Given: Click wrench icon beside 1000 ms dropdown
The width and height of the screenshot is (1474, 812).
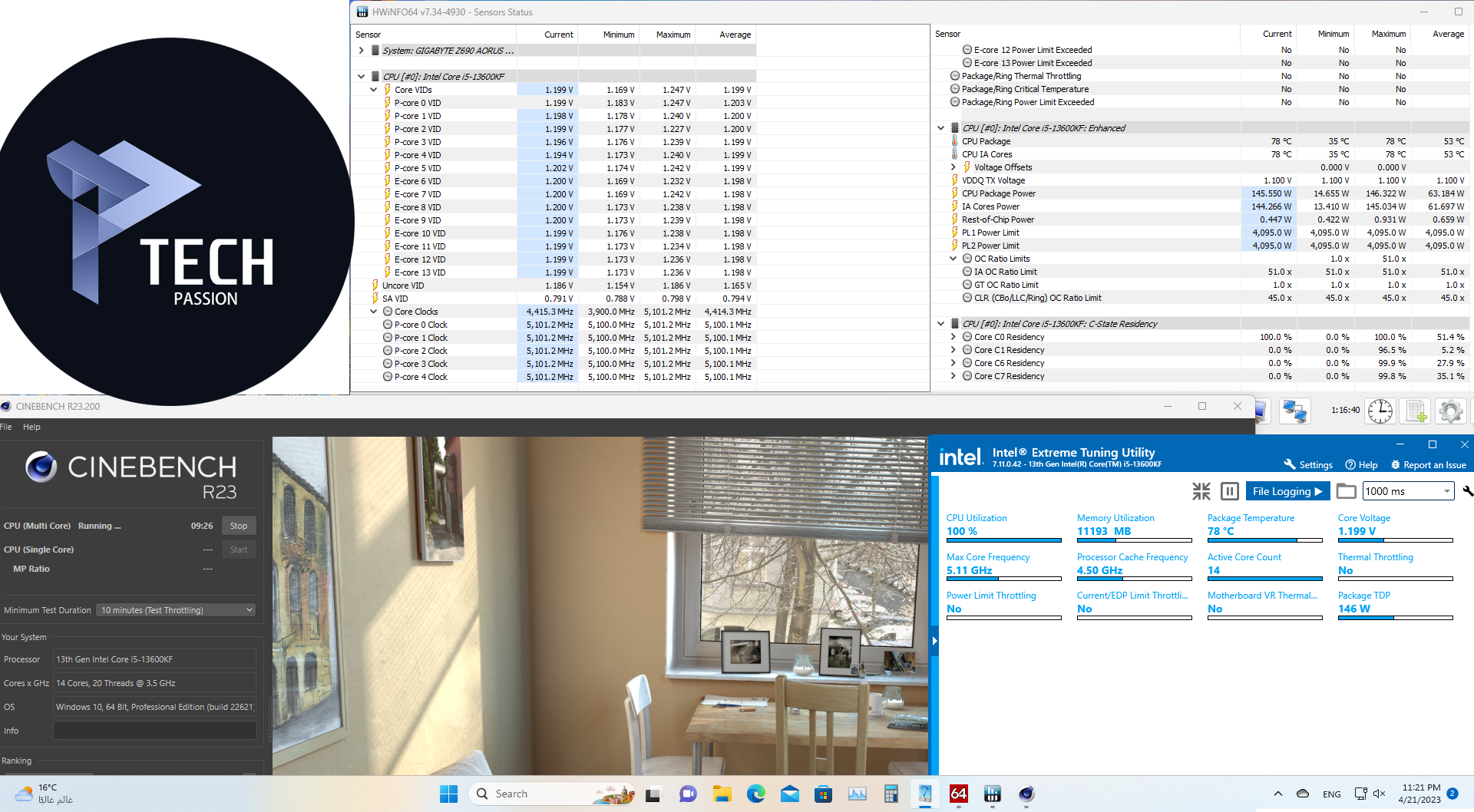Looking at the screenshot, I should 1467,491.
